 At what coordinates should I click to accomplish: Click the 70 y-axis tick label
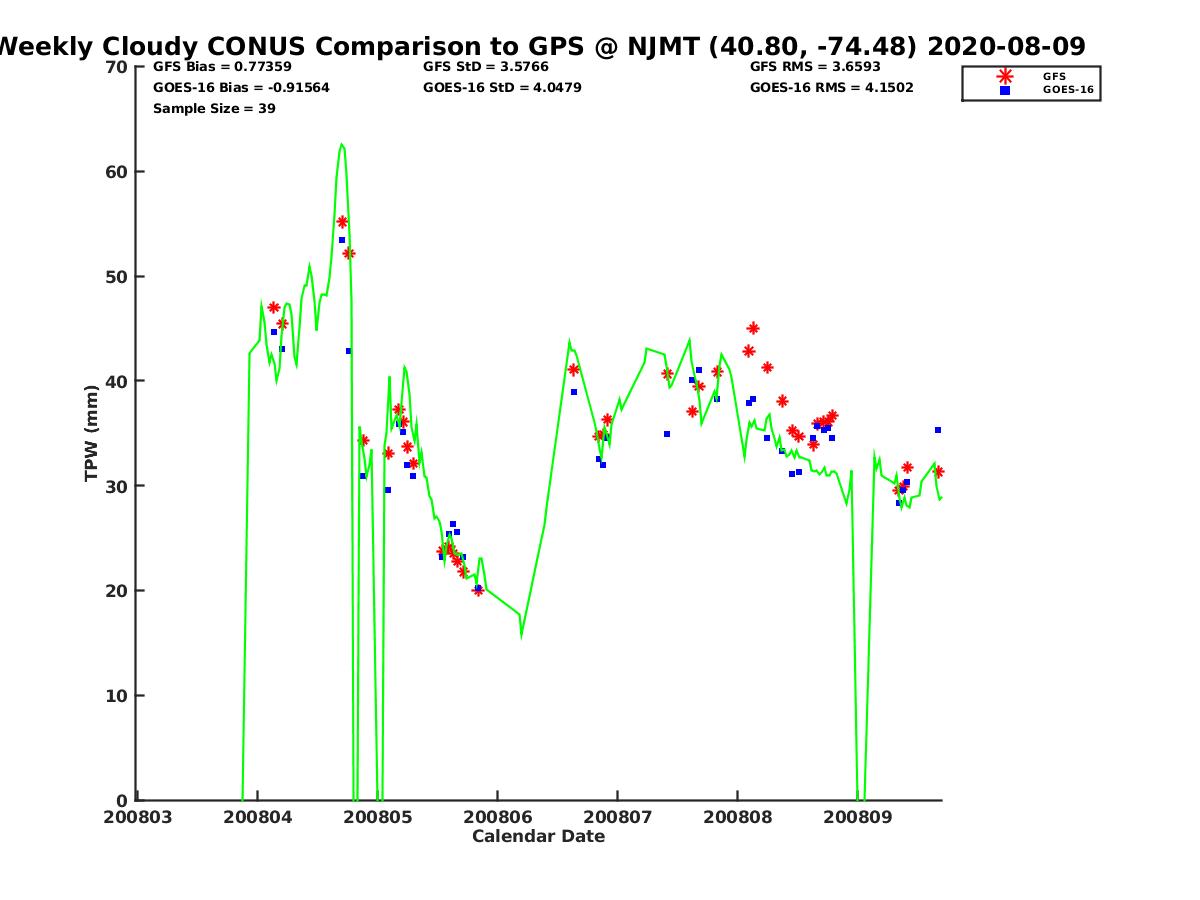point(117,67)
